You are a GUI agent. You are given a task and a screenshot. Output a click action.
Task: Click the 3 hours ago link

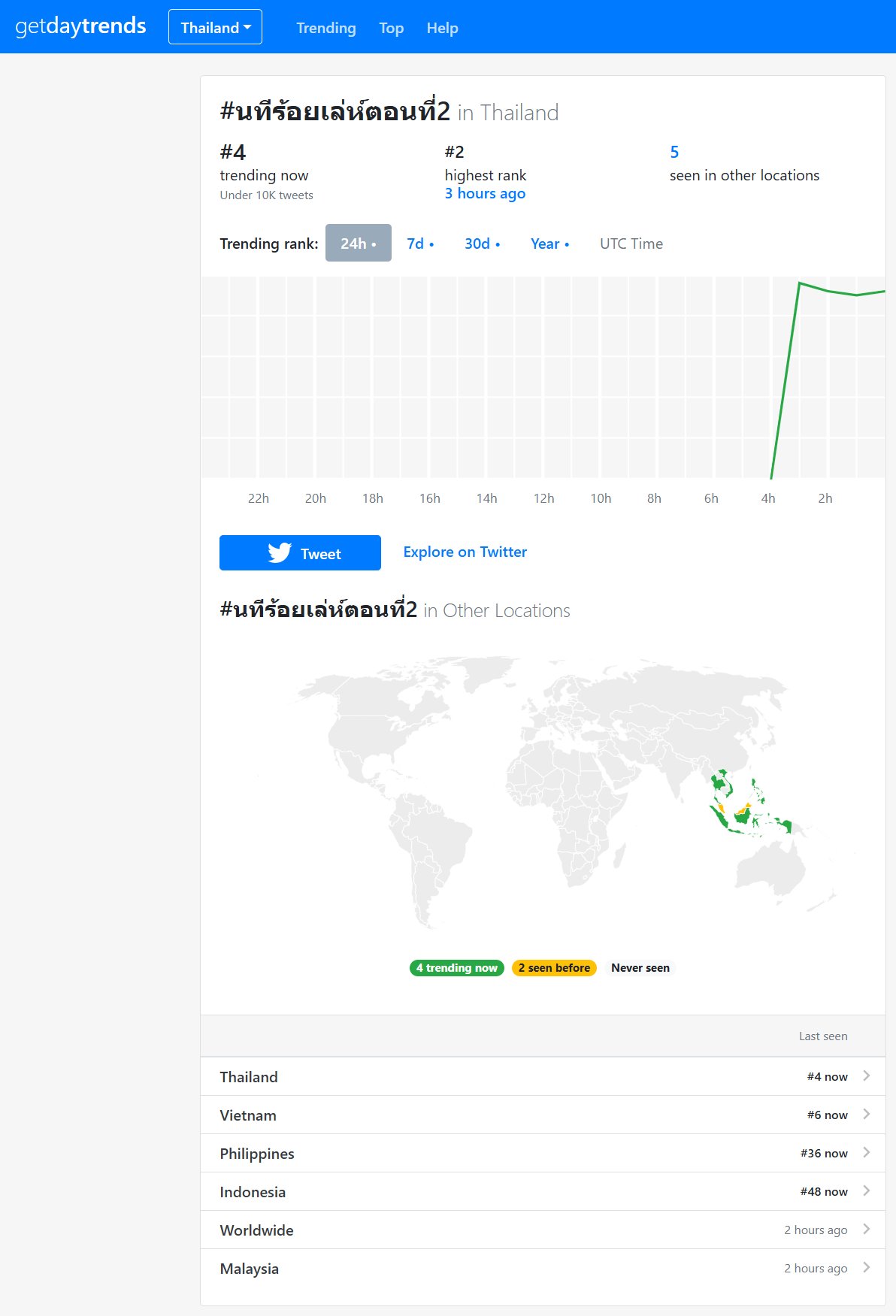pos(485,194)
